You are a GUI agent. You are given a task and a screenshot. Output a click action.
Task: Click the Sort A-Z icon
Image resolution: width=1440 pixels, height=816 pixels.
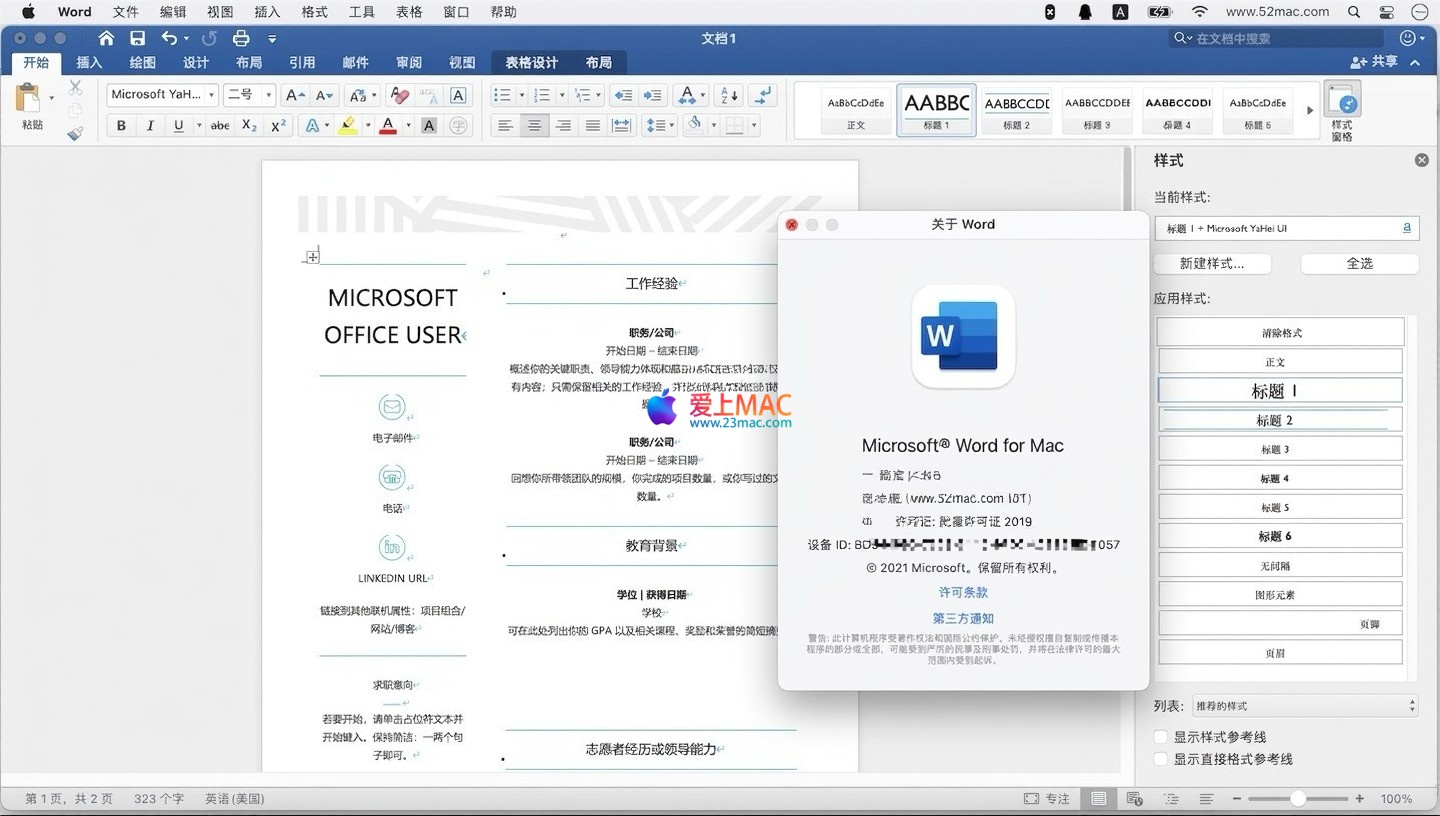pos(729,96)
